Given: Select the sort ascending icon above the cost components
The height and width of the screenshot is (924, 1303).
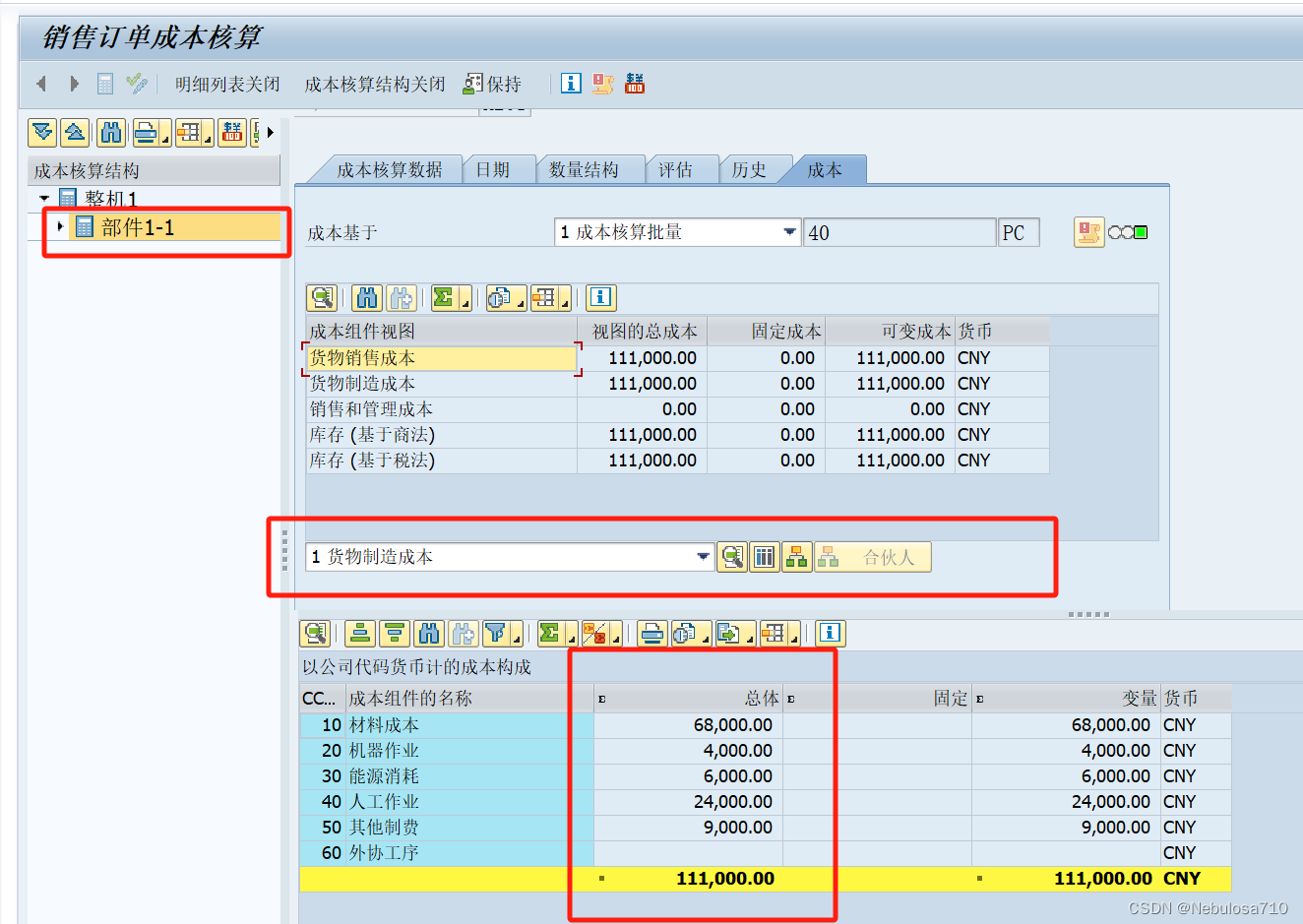Looking at the screenshot, I should [x=359, y=634].
